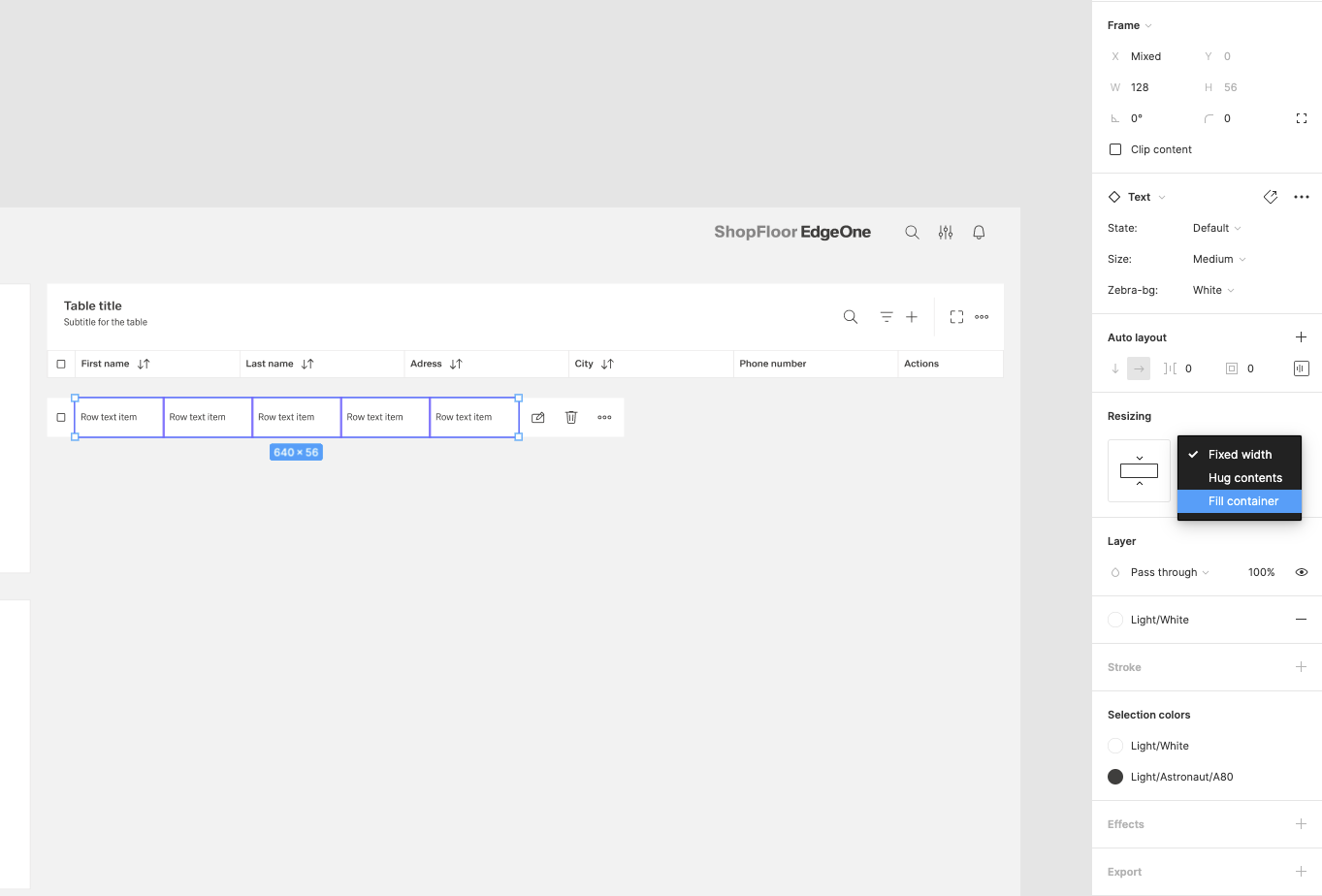Sort by First name column arrows
Image resolution: width=1322 pixels, height=896 pixels.
(144, 364)
